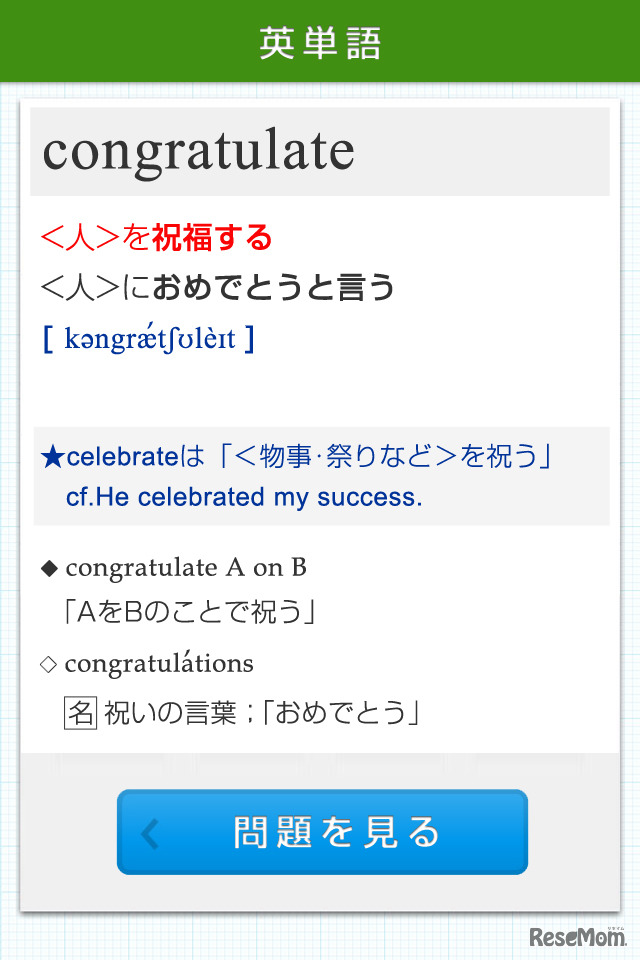Select the headword congratulate
The width and height of the screenshot is (640, 960).
(199, 152)
